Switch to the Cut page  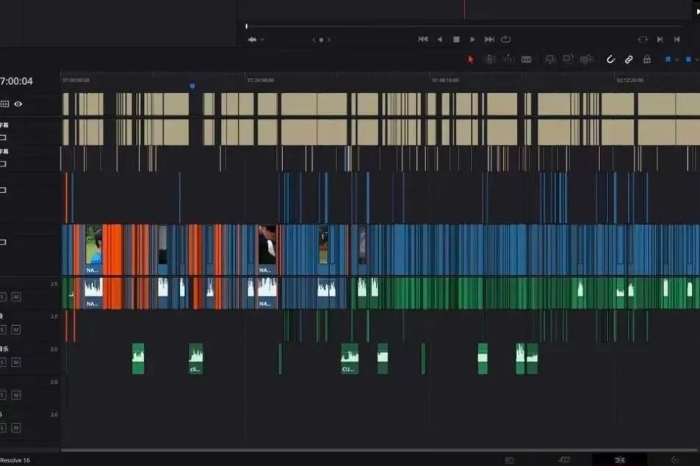pos(564,460)
